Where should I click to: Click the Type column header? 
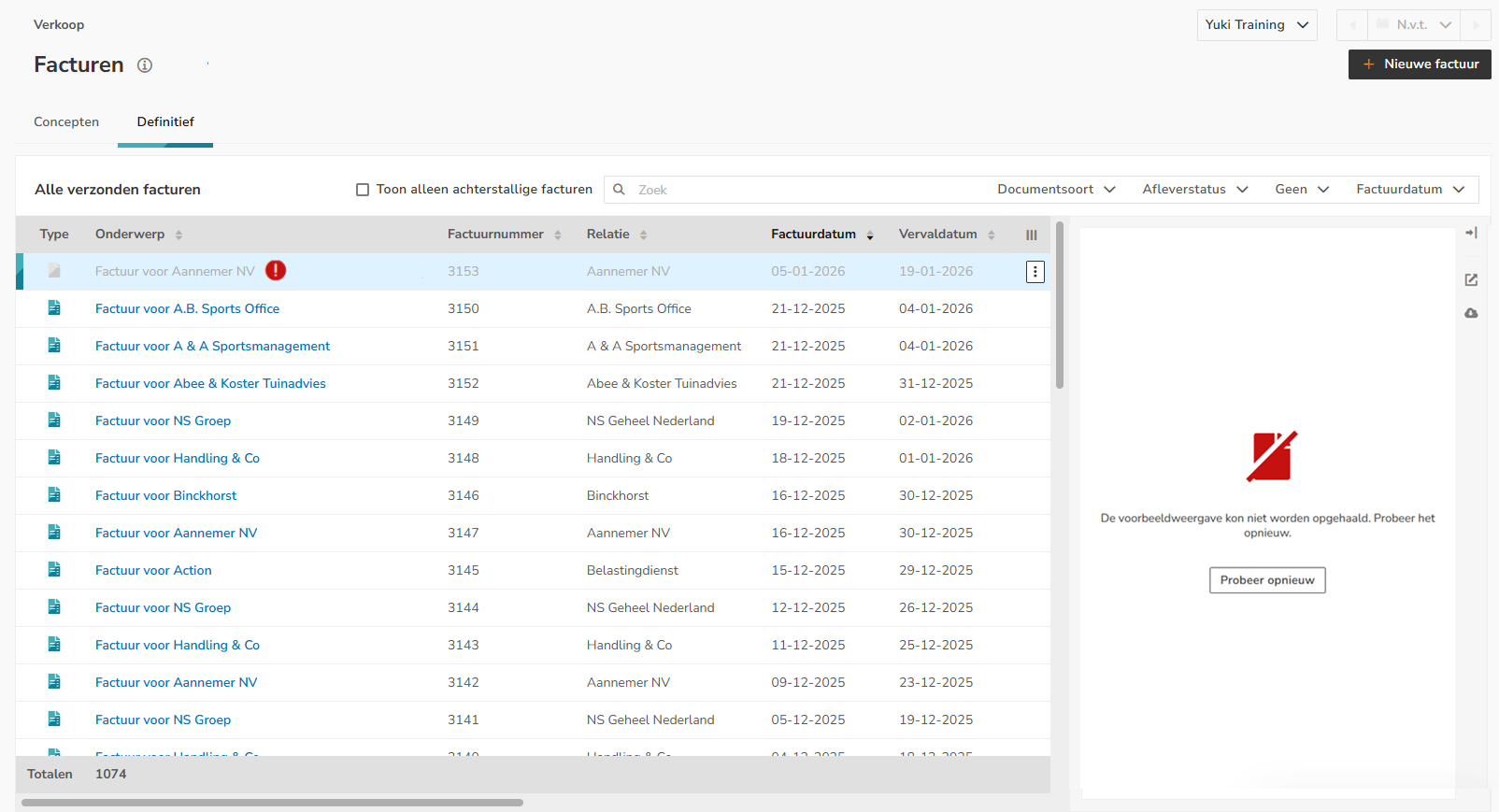click(54, 235)
